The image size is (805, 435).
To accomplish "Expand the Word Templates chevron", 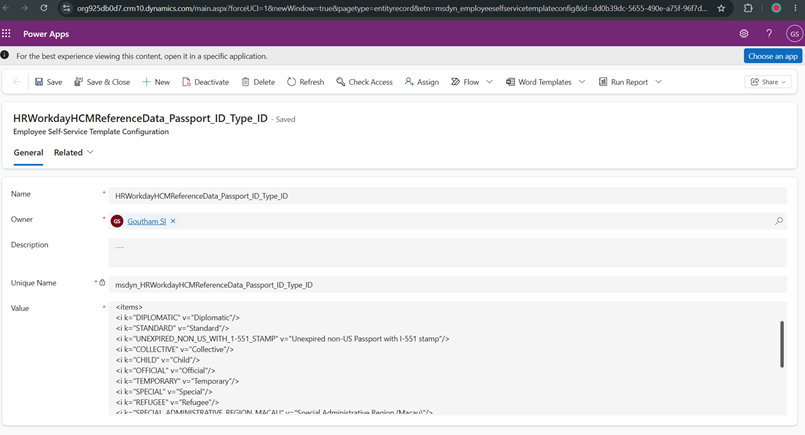I will 582,82.
